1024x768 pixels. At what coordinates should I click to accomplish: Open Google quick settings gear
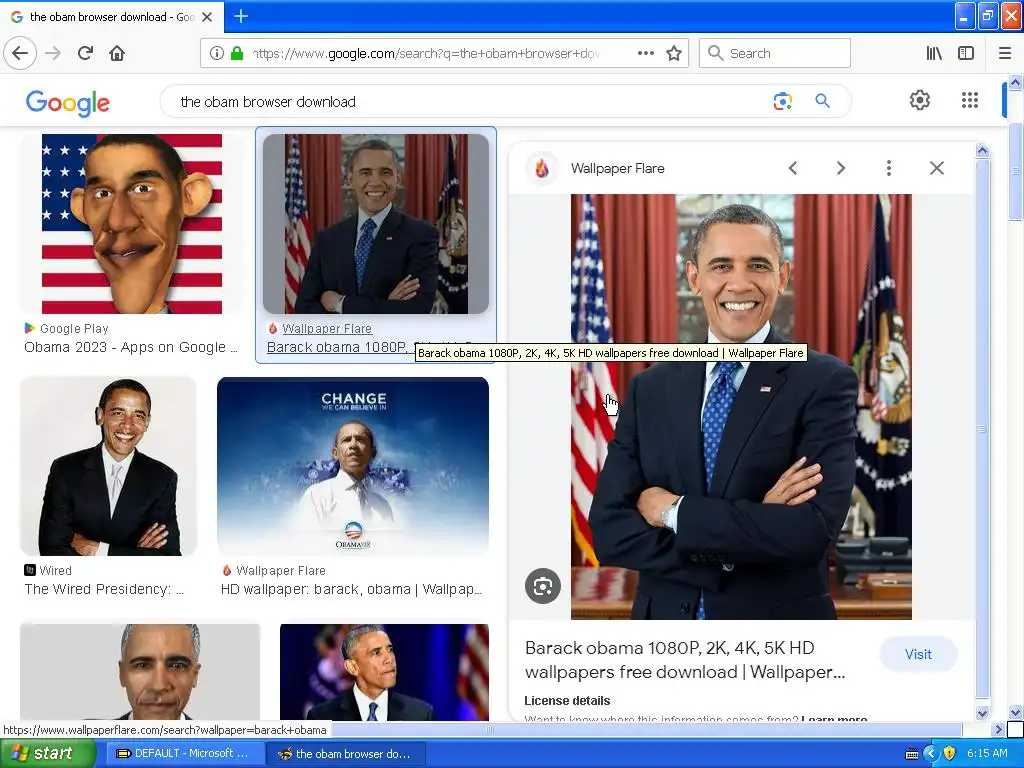pos(920,100)
